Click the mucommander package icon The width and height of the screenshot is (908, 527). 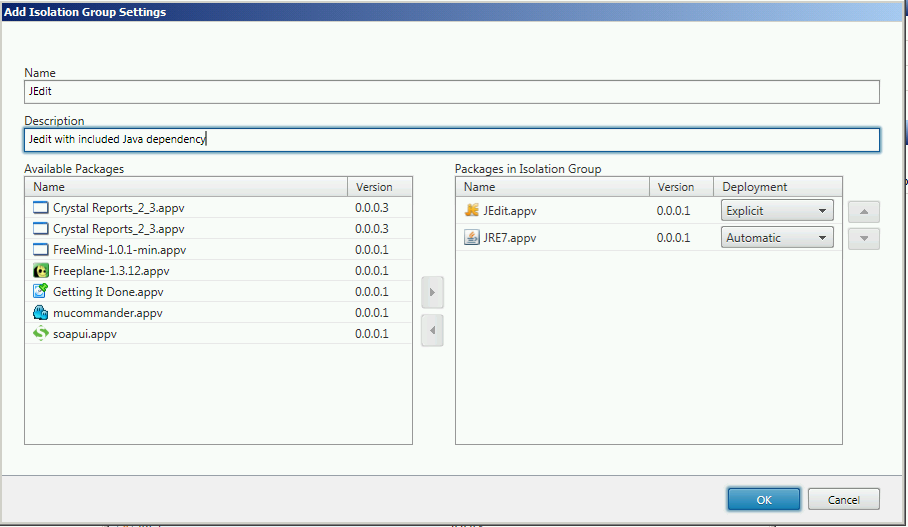tap(41, 313)
